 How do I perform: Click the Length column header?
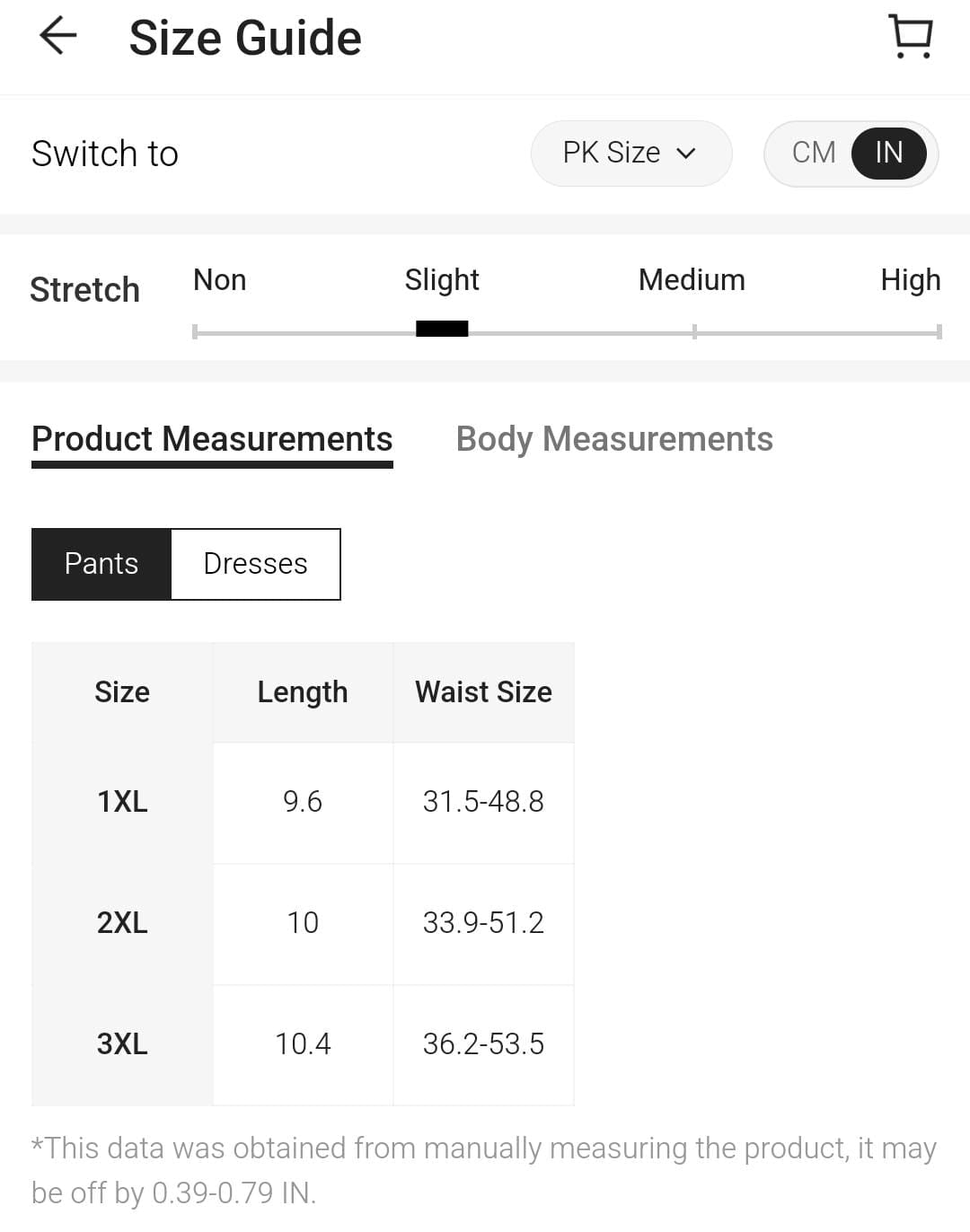point(303,692)
